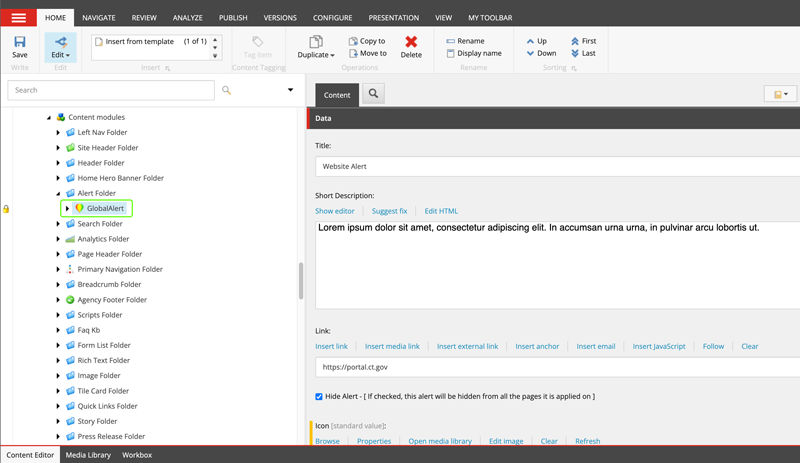
Task: Expand the GlobalAlert node
Action: tap(67, 208)
